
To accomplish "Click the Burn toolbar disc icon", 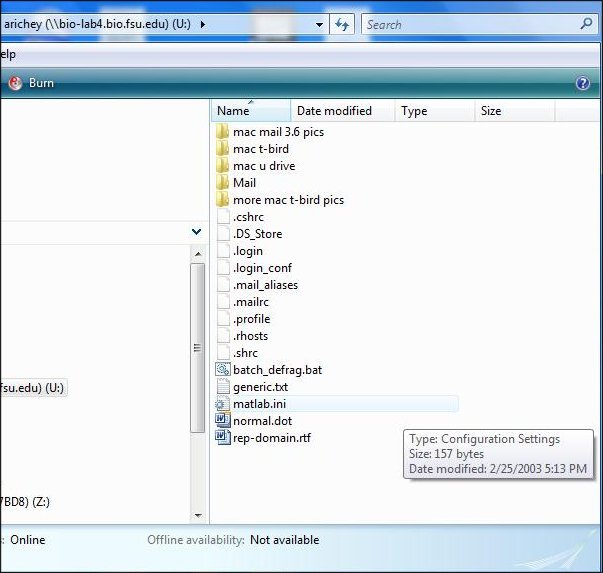I will coord(15,83).
